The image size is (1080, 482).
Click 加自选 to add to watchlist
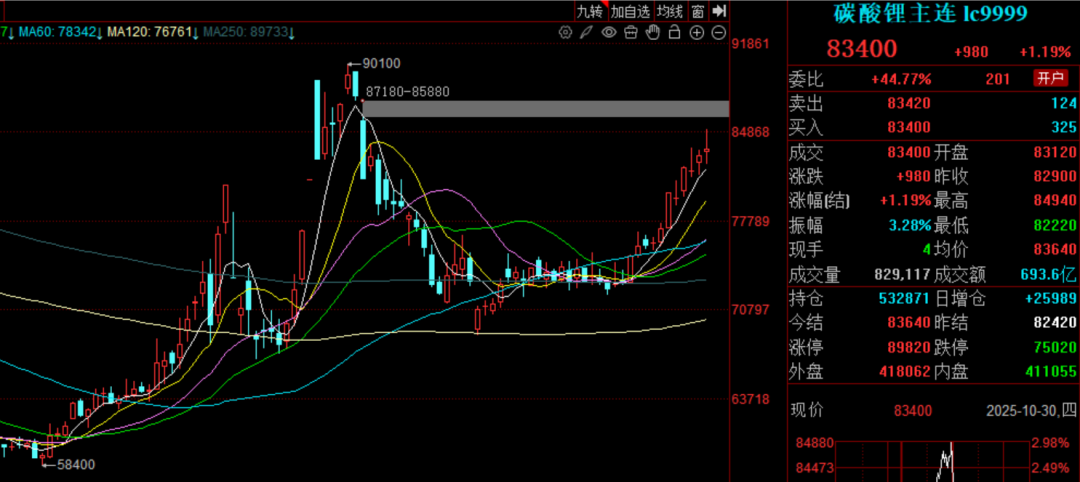[x=630, y=11]
